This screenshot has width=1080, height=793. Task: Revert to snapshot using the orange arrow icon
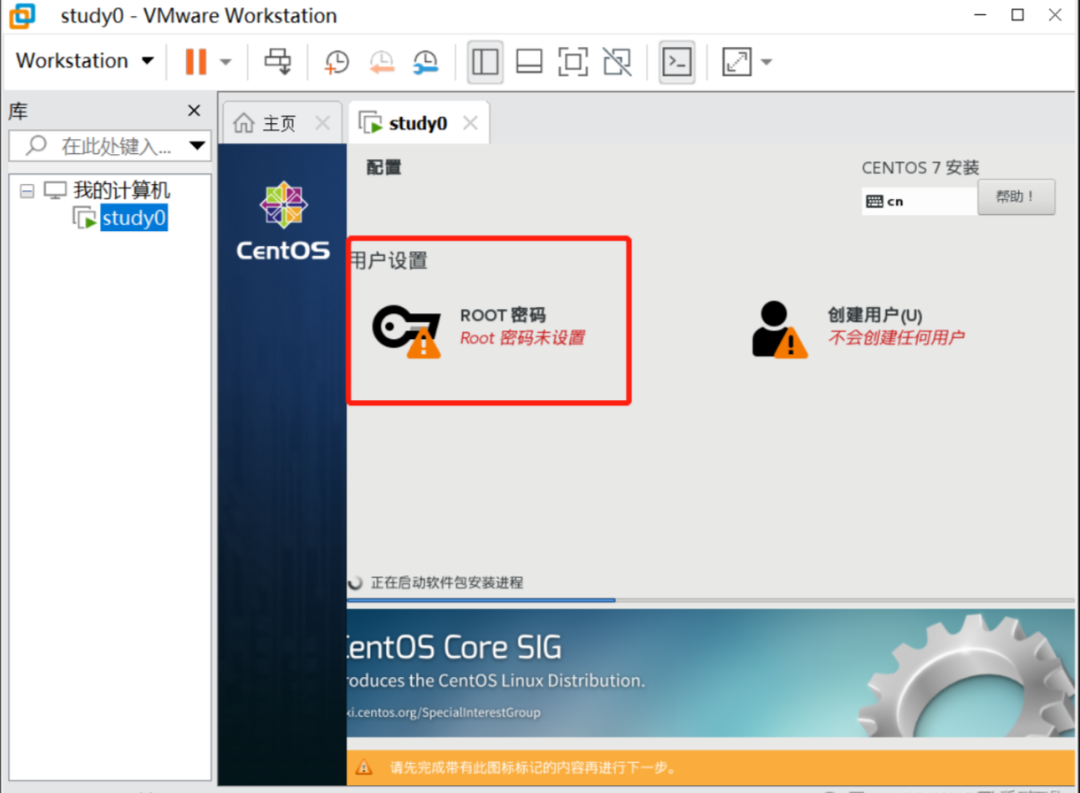click(381, 62)
